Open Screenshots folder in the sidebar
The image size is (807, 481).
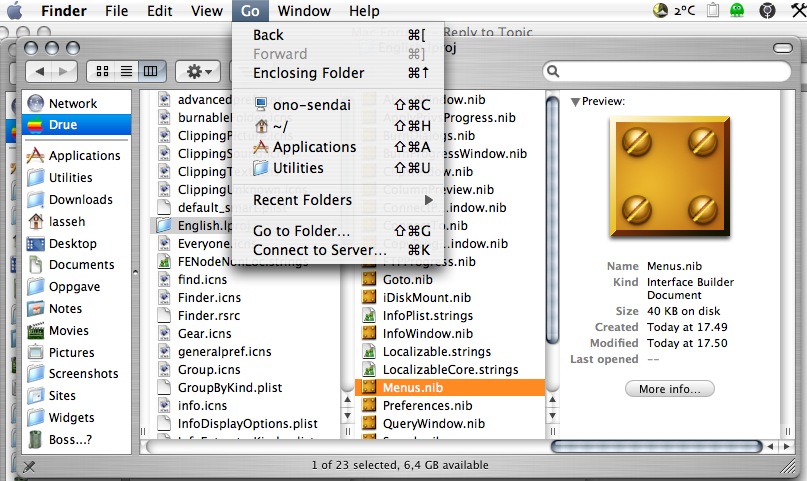click(x=76, y=374)
